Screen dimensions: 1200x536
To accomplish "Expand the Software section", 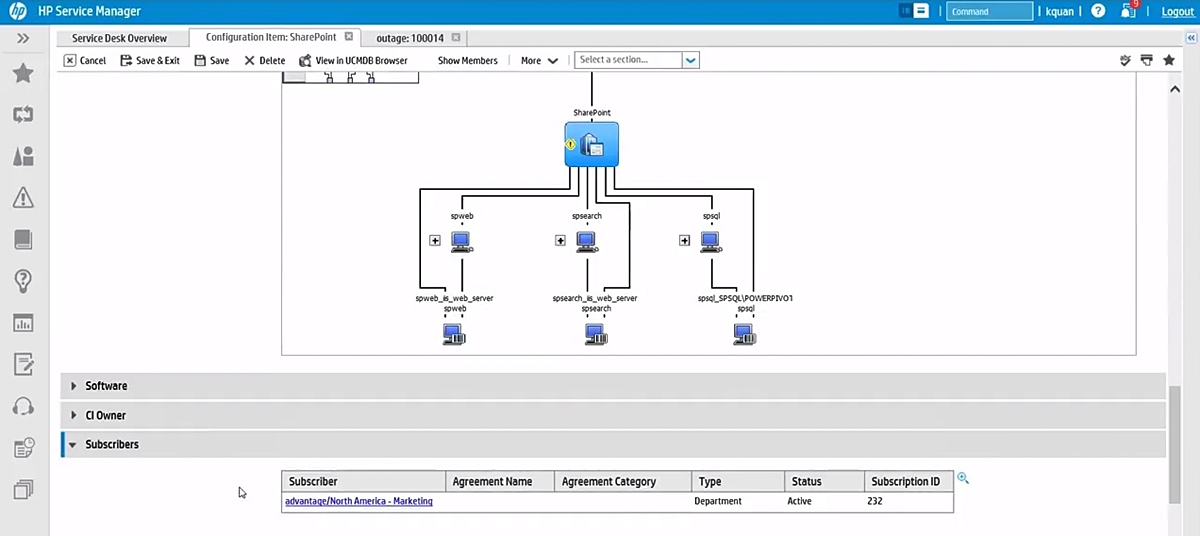I will point(105,386).
